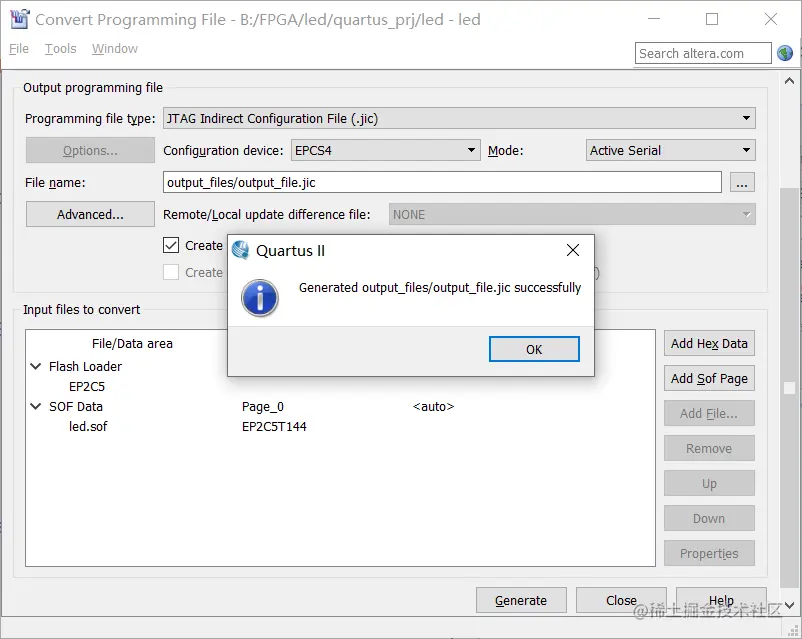This screenshot has height=639, width=802.
Task: Open the Advanced... settings
Action: tap(90, 214)
